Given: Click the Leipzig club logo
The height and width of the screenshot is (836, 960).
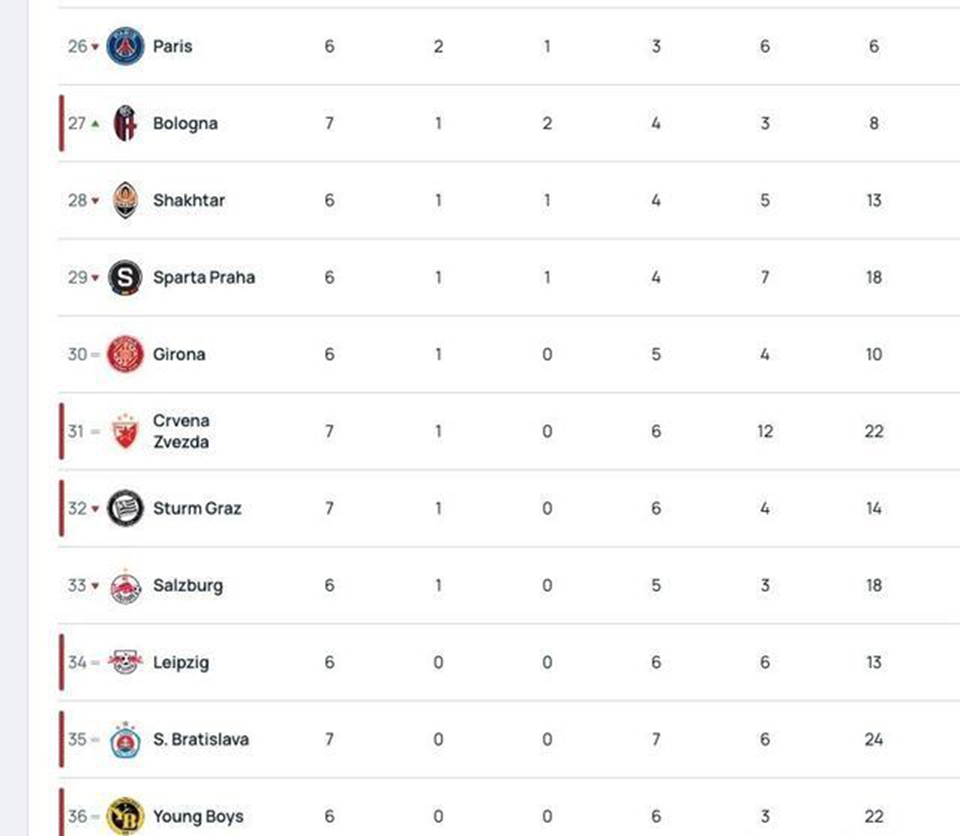Looking at the screenshot, I should point(126,662).
